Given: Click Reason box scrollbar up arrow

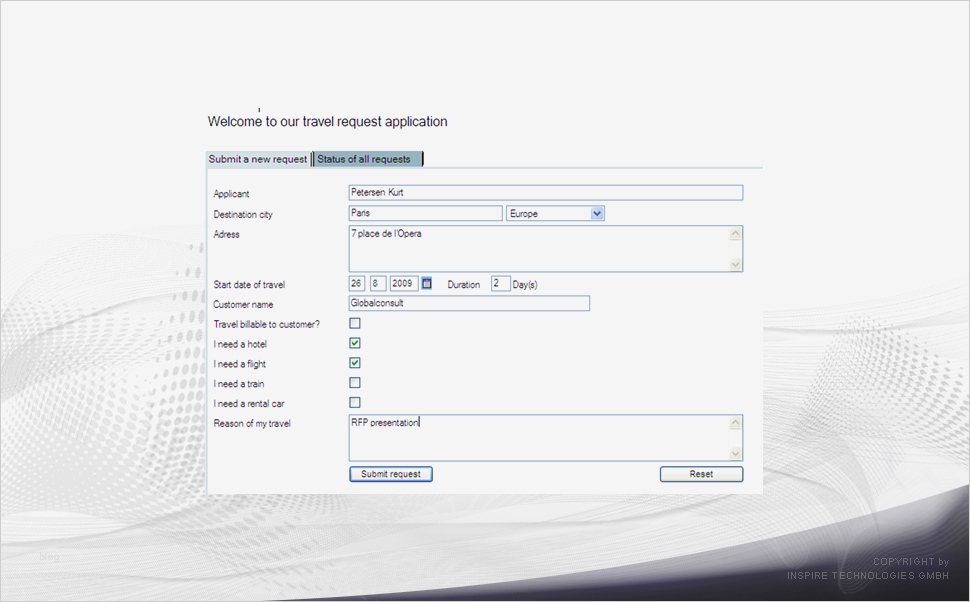Looking at the screenshot, I should pyautogui.click(x=736, y=423).
